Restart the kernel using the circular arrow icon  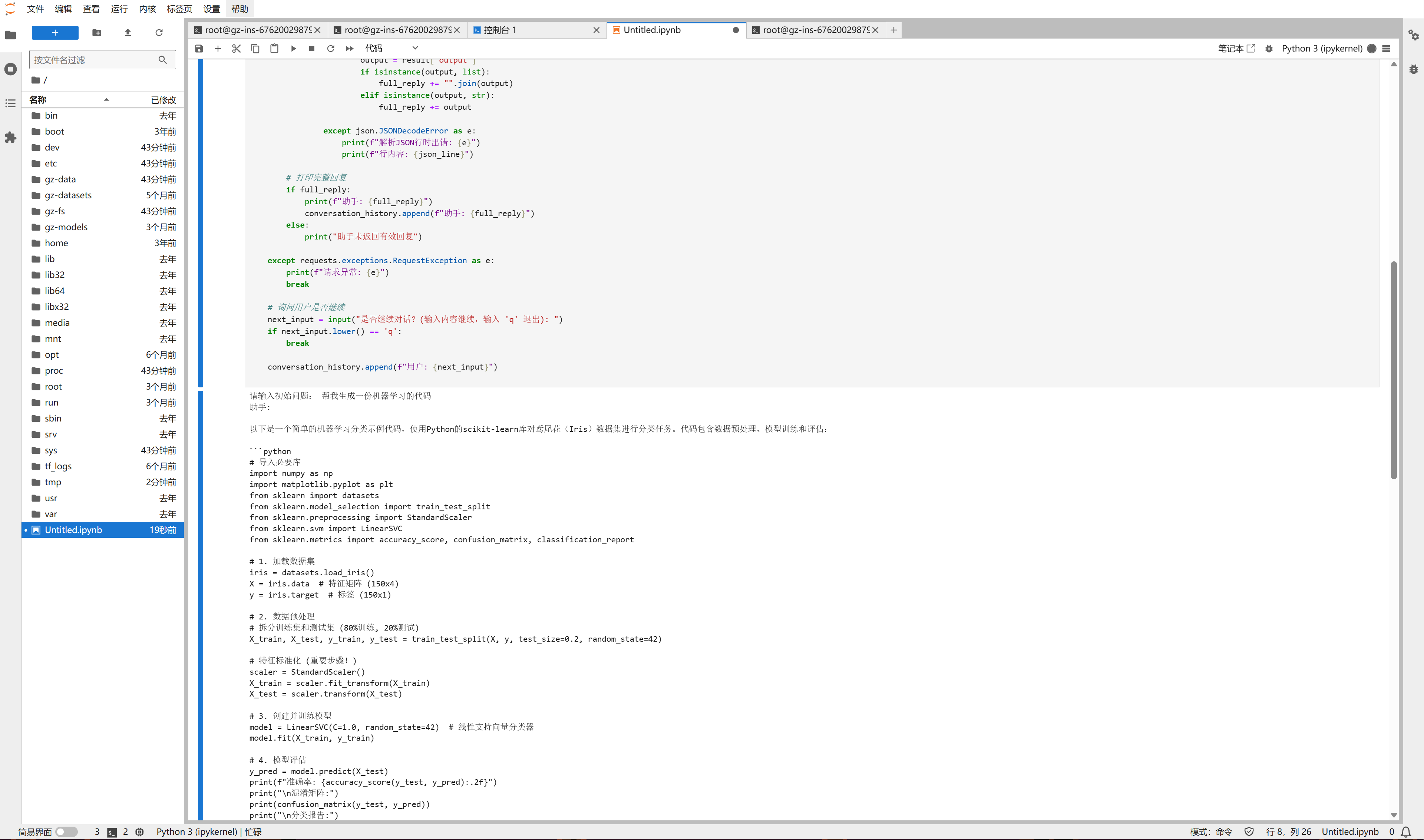pyautogui.click(x=331, y=49)
